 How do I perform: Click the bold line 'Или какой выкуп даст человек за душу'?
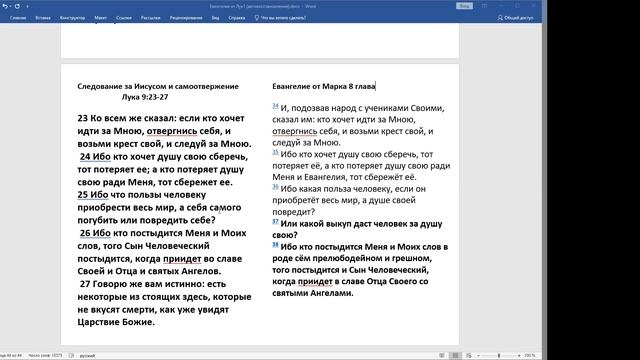(362, 224)
